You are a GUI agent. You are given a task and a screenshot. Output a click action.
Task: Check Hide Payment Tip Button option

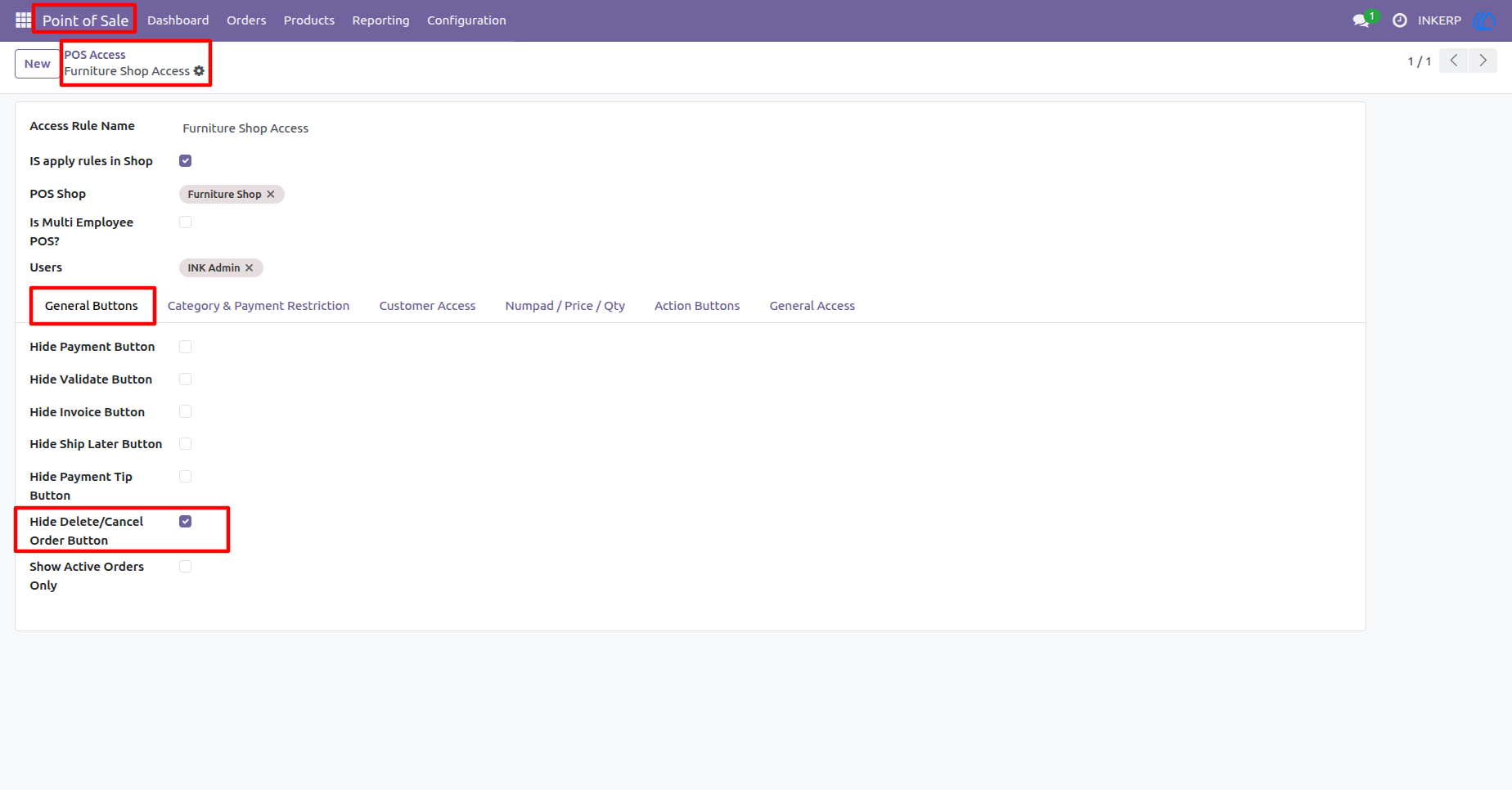point(186,477)
